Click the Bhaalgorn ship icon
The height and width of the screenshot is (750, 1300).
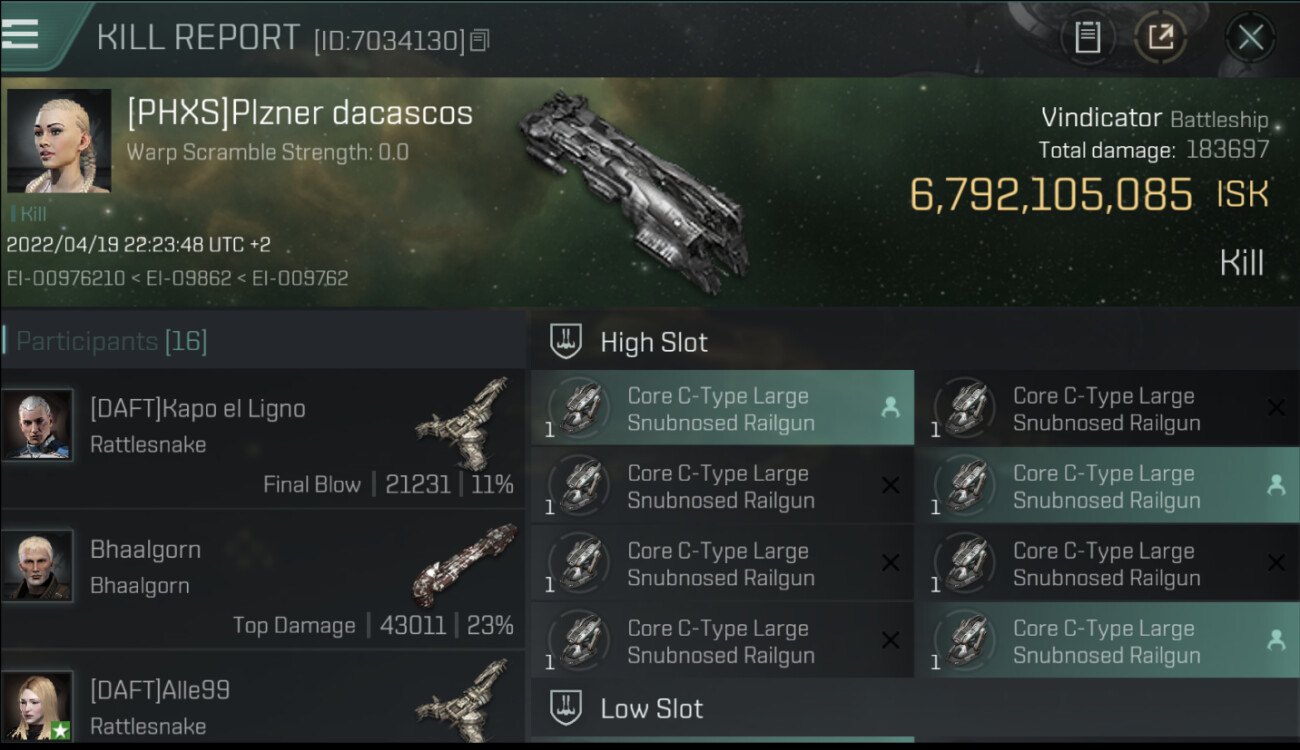click(x=465, y=565)
